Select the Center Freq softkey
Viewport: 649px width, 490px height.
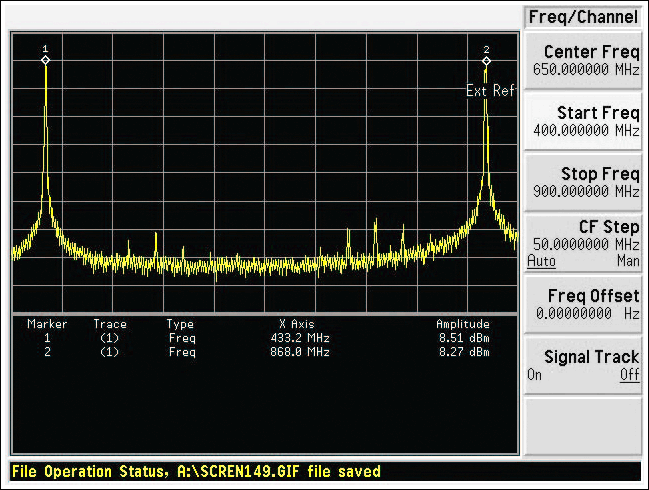(x=583, y=60)
